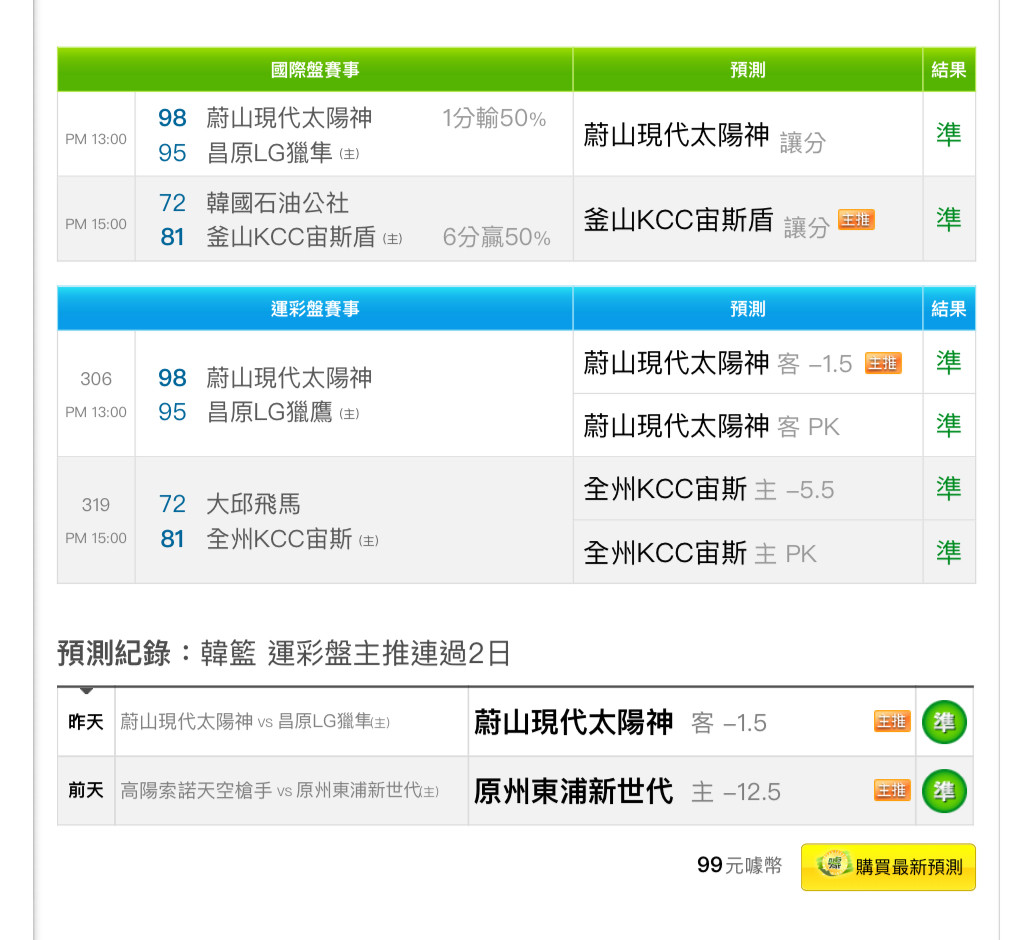Click the 昨天 label in prediction records
Image resolution: width=1012 pixels, height=940 pixels.
(86, 722)
